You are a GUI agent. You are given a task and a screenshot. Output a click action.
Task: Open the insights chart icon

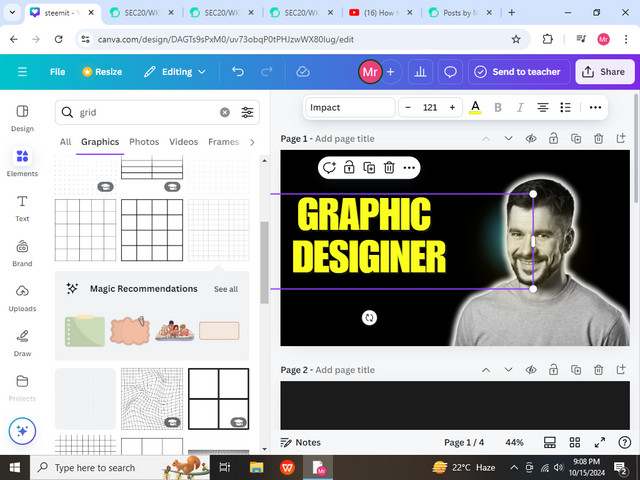point(420,72)
